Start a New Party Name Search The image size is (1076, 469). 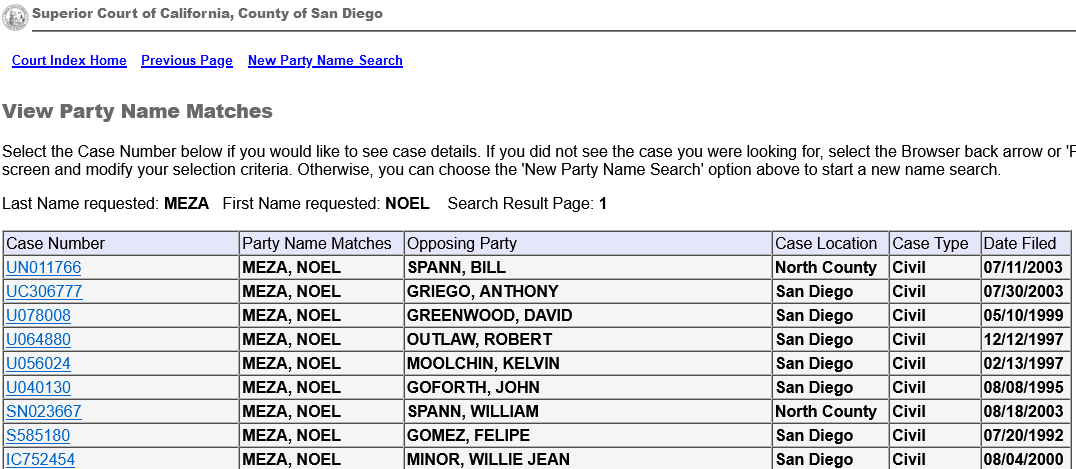click(x=325, y=60)
